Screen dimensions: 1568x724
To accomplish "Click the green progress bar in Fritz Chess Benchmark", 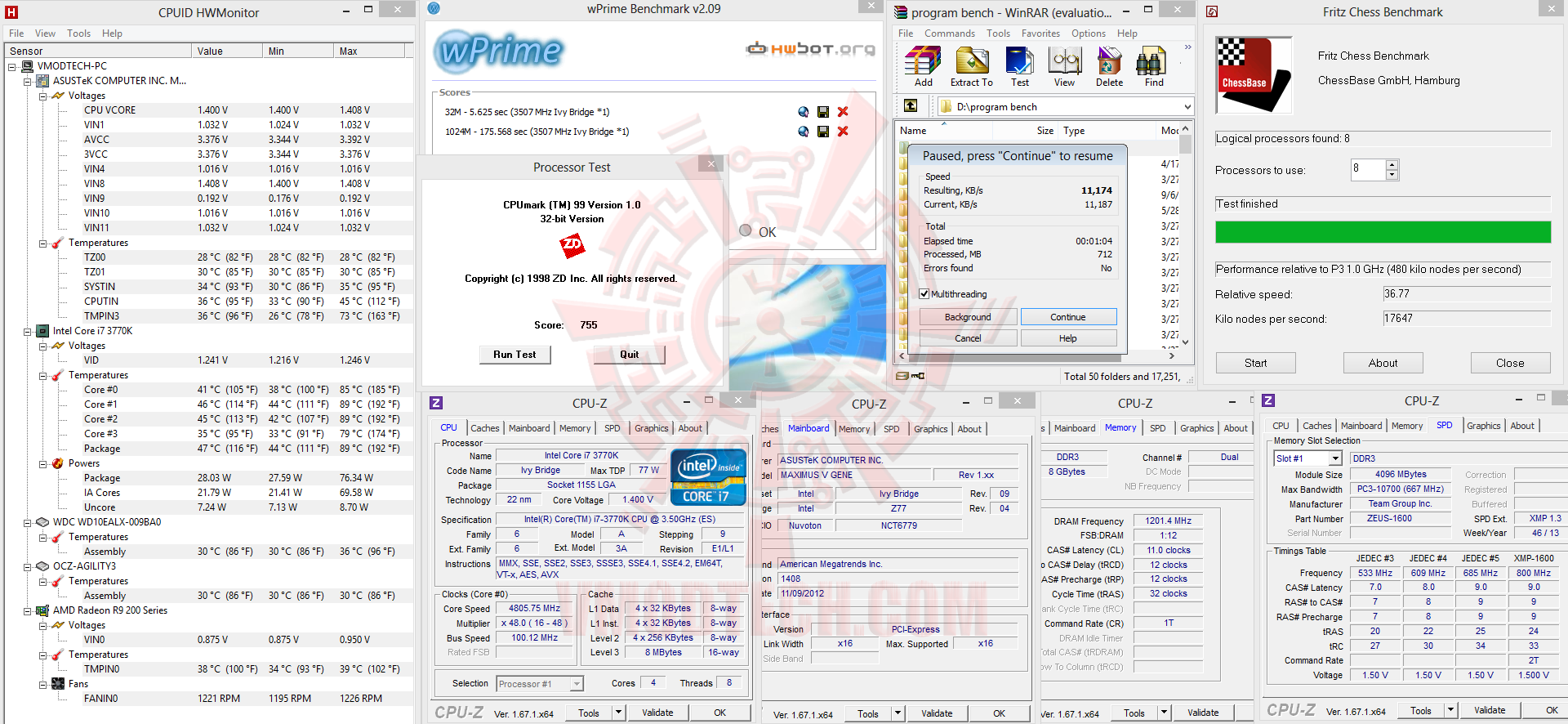I will click(x=1383, y=232).
